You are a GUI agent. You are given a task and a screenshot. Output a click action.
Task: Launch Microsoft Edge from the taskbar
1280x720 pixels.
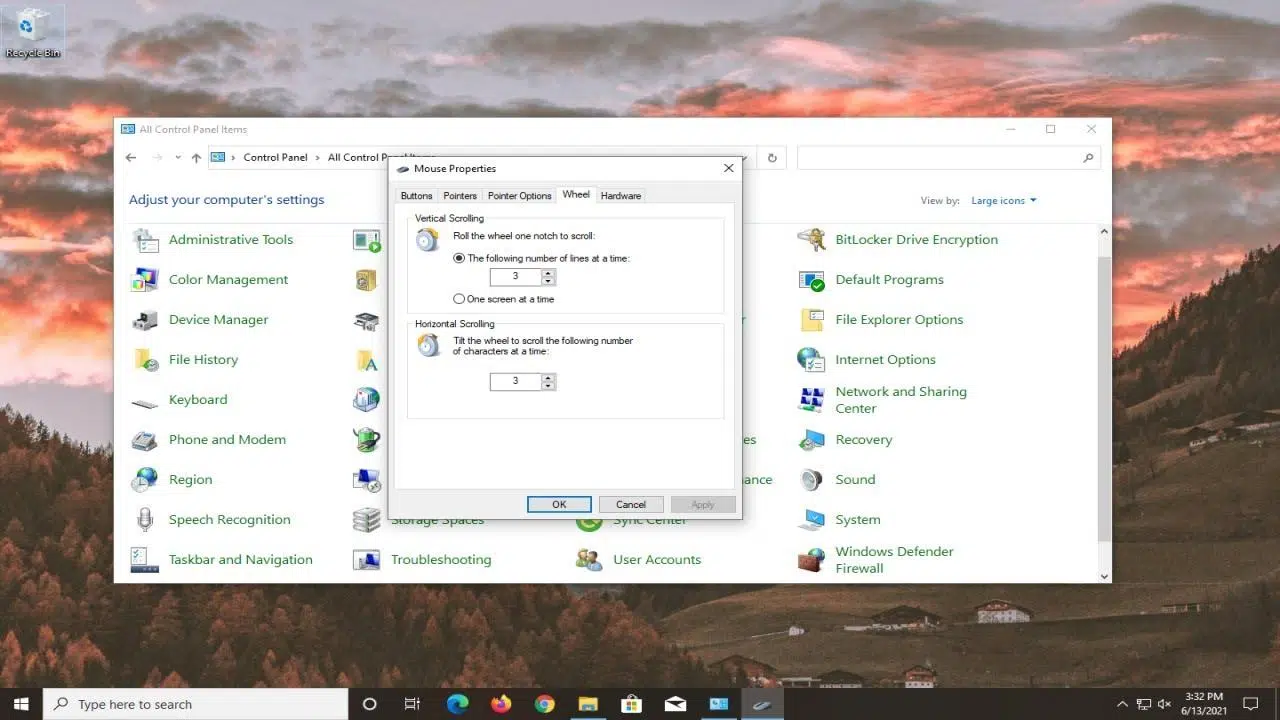point(457,704)
